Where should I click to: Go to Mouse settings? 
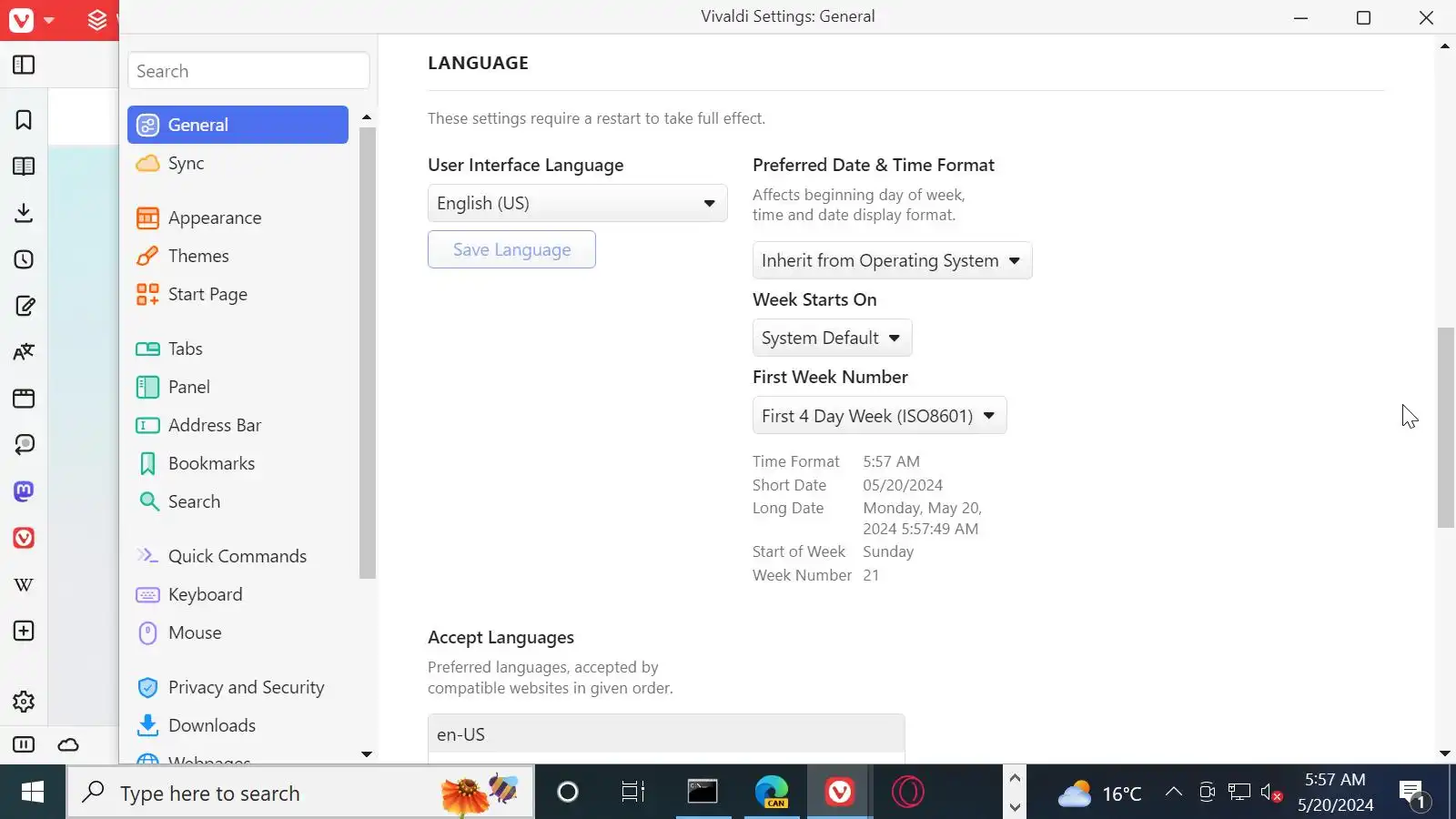[x=238, y=632]
